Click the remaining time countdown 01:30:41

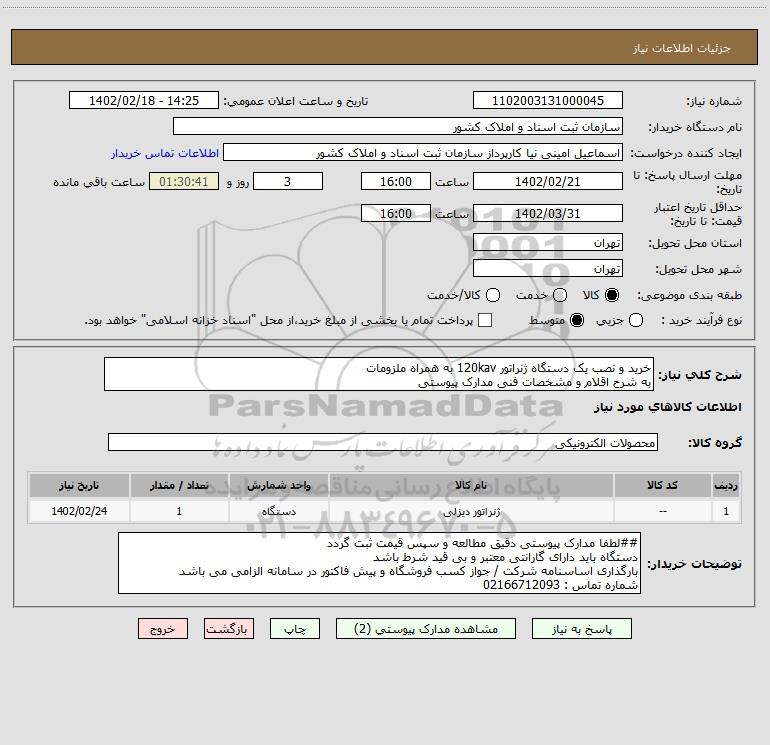pos(184,181)
